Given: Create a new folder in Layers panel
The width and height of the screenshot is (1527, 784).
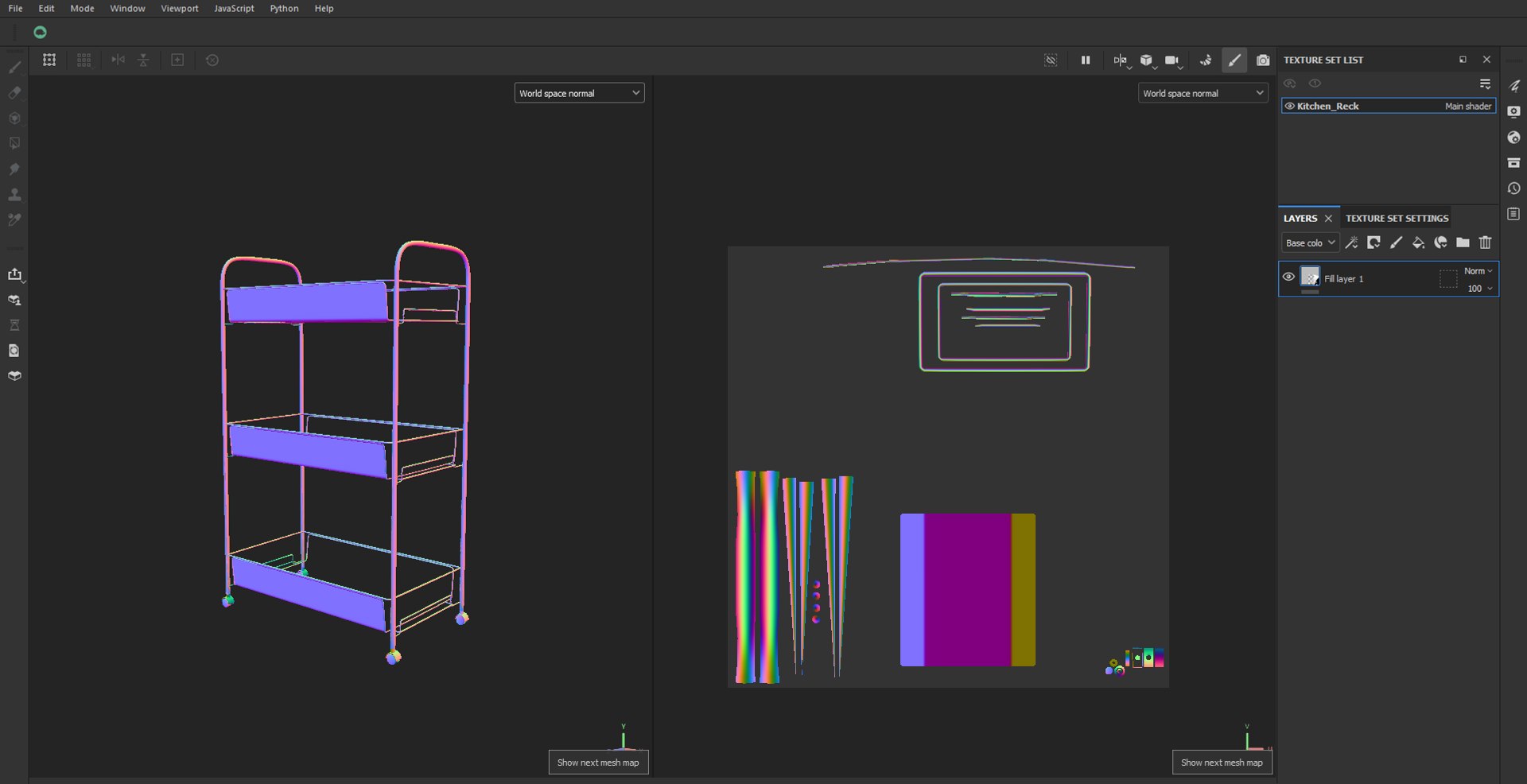Looking at the screenshot, I should [1463, 243].
